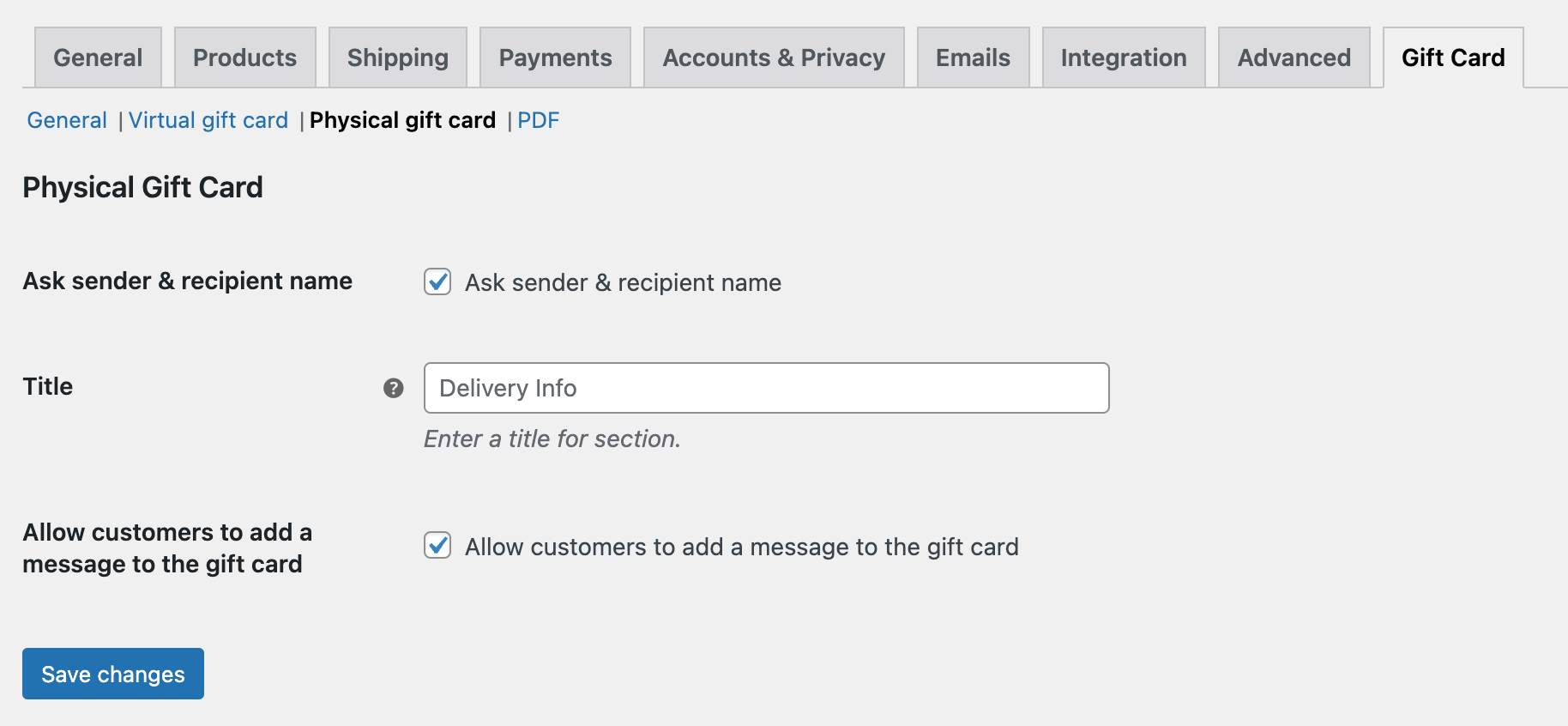Open the PDF gift card settings
The width and height of the screenshot is (1568, 726).
click(539, 120)
